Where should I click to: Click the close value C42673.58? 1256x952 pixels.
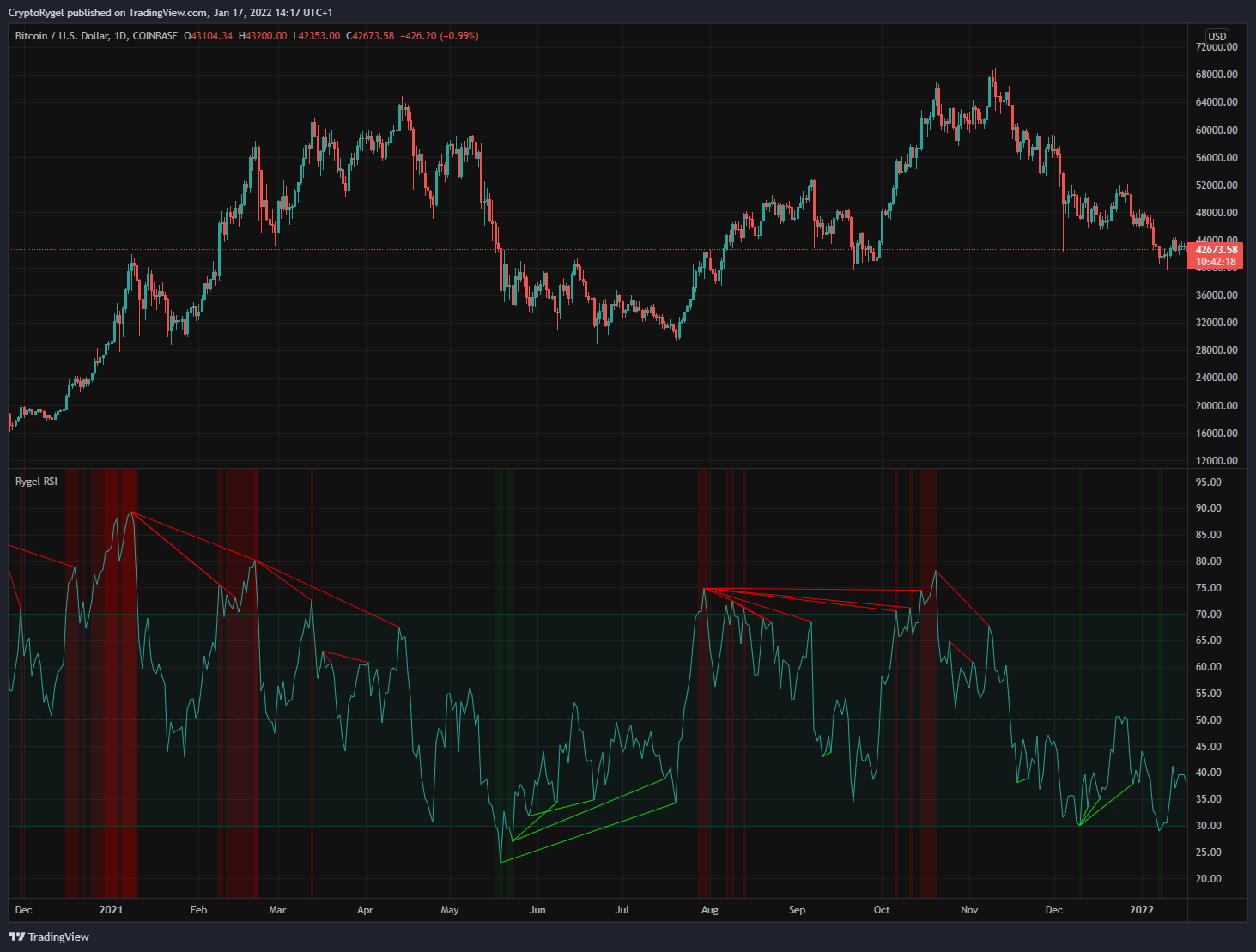pyautogui.click(x=370, y=36)
